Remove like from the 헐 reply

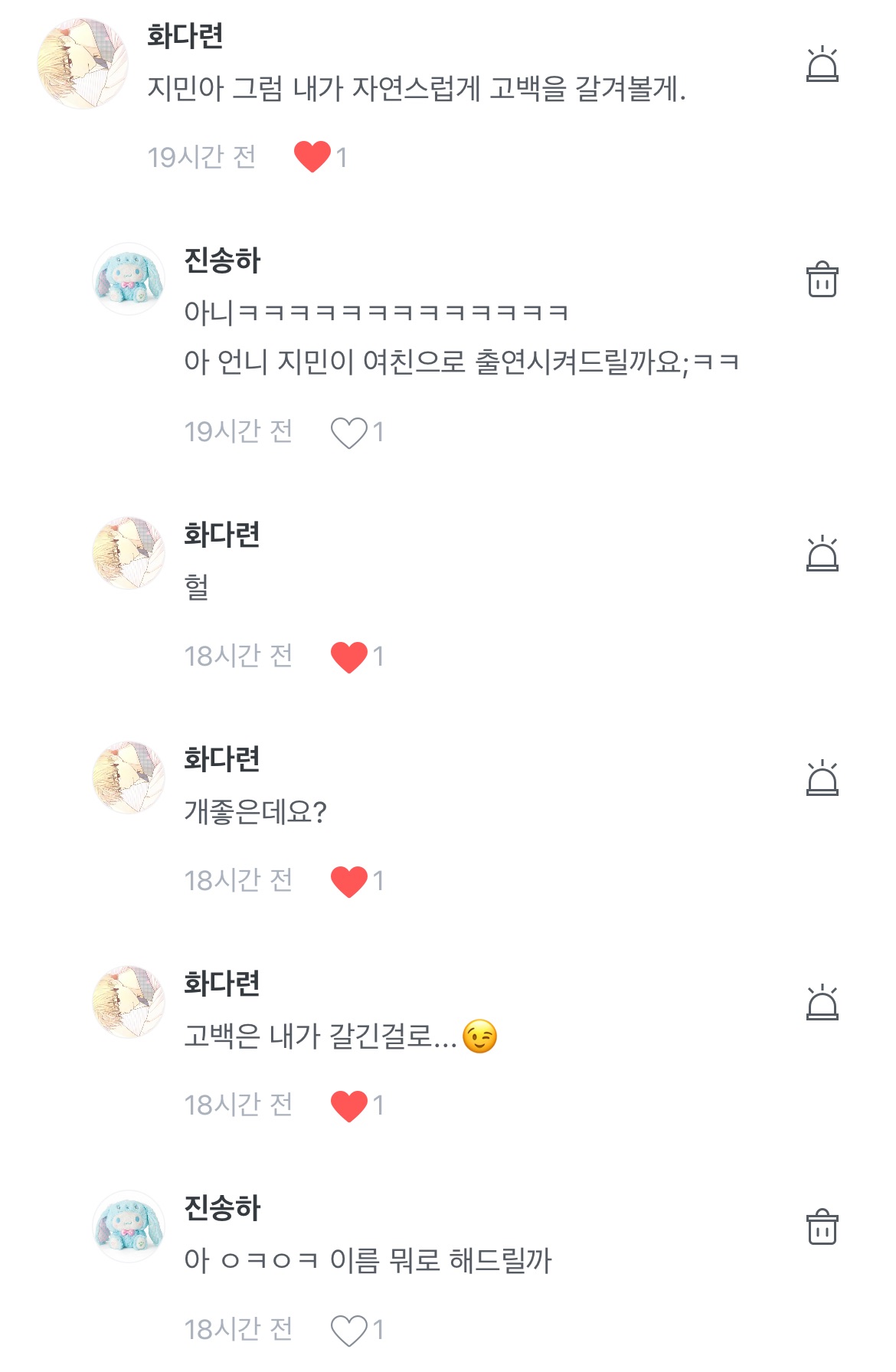(349, 657)
